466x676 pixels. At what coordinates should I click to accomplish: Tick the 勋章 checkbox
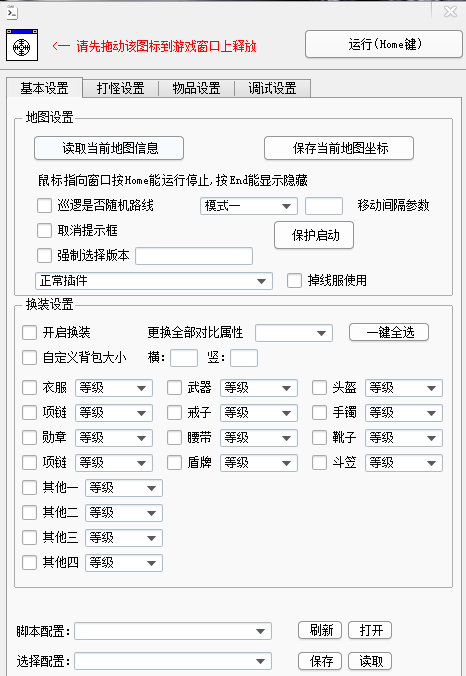29,438
